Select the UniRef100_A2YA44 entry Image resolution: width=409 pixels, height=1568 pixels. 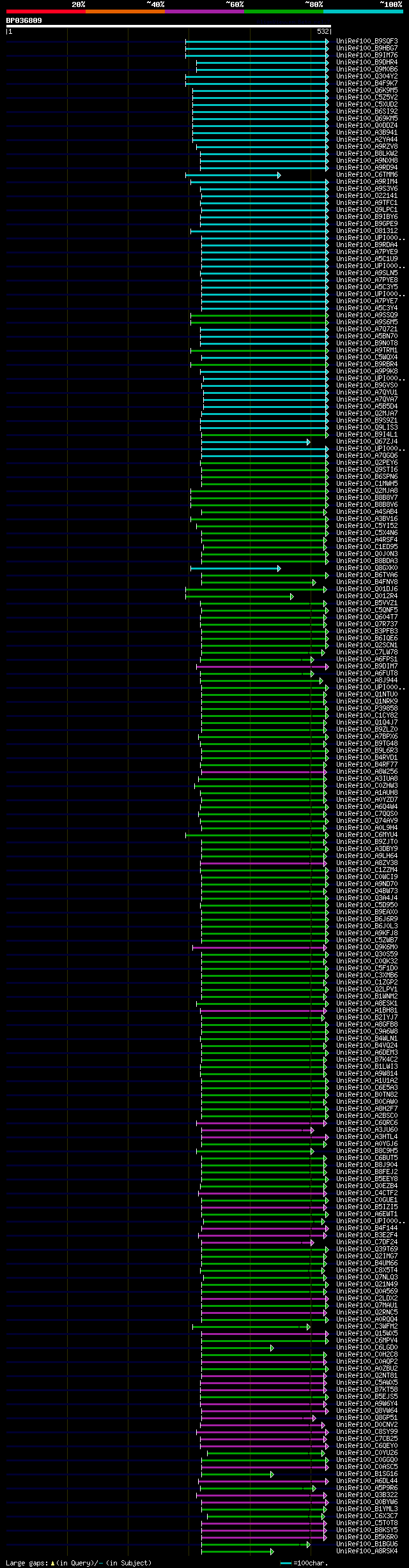[x=367, y=140]
